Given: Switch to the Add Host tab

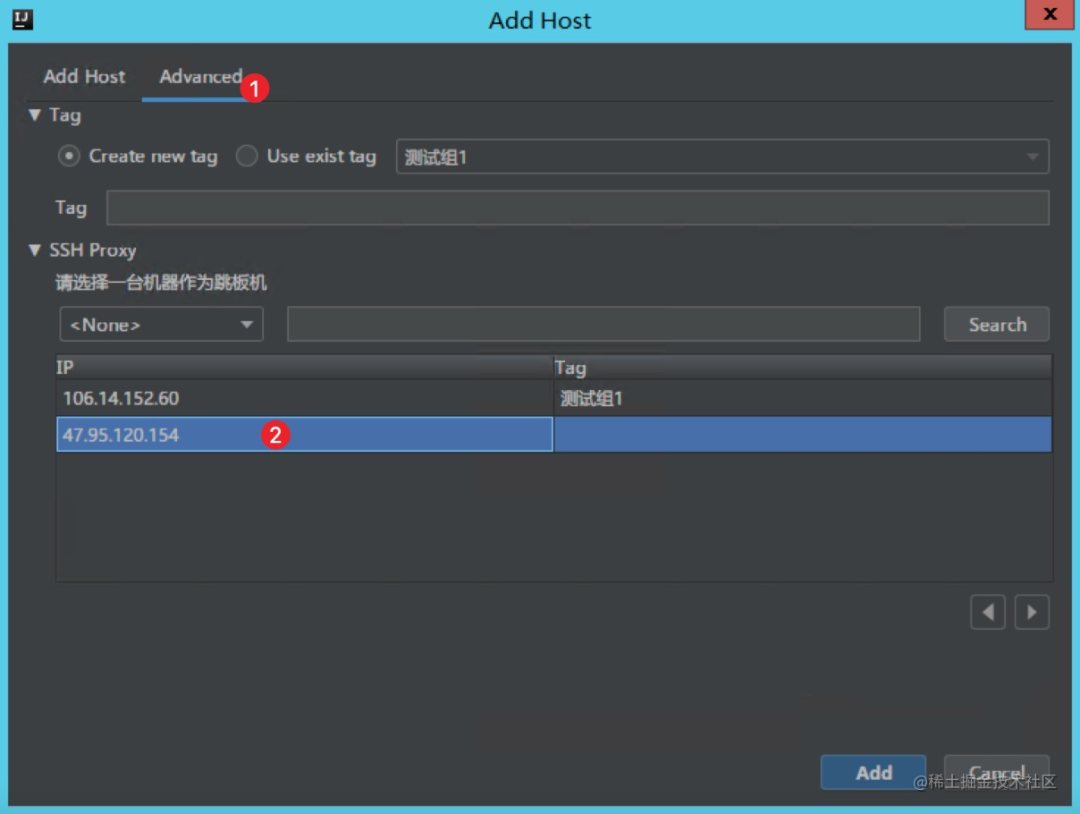Looking at the screenshot, I should tap(84, 76).
